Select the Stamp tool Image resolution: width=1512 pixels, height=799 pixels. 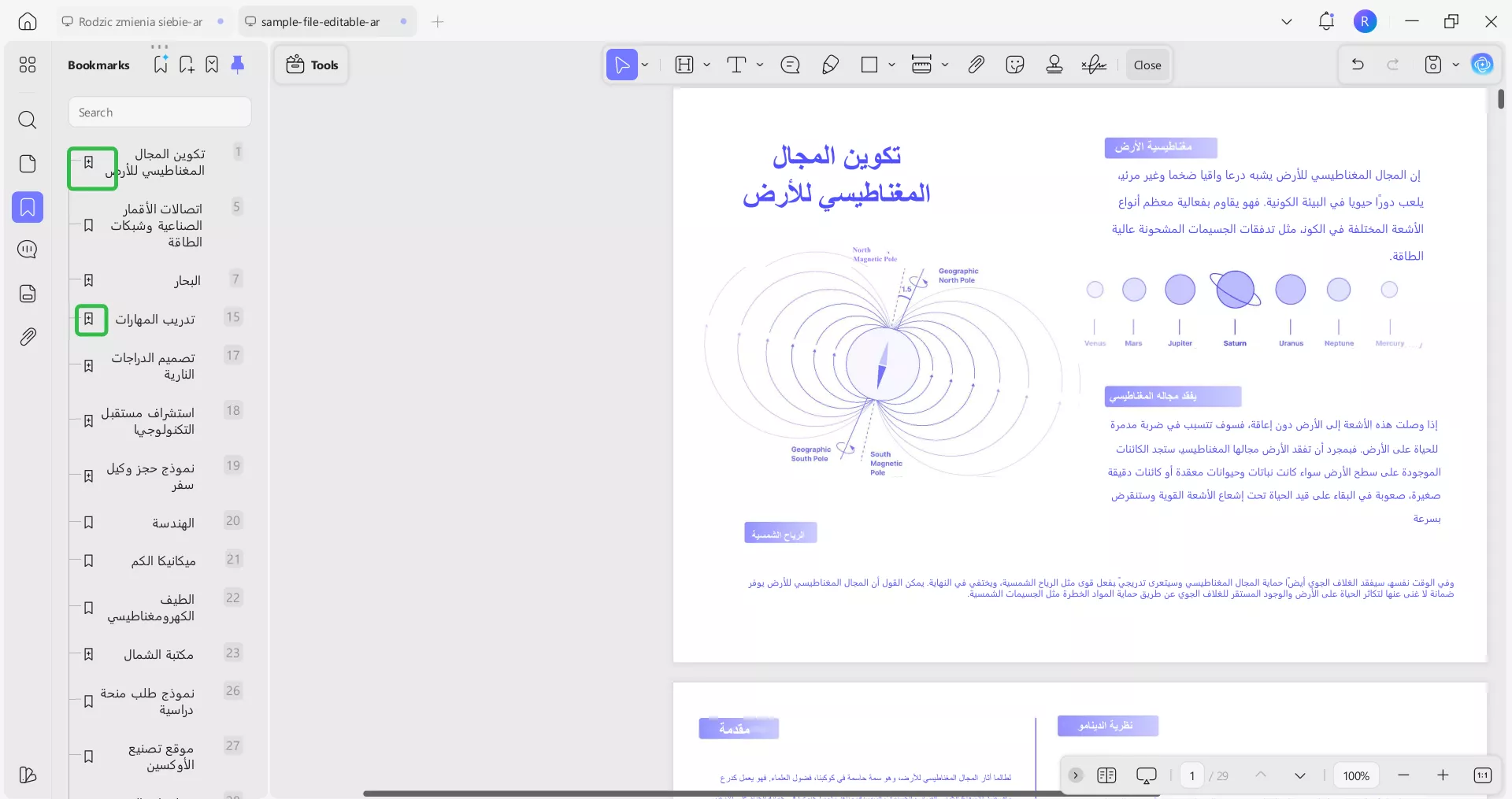(1054, 65)
